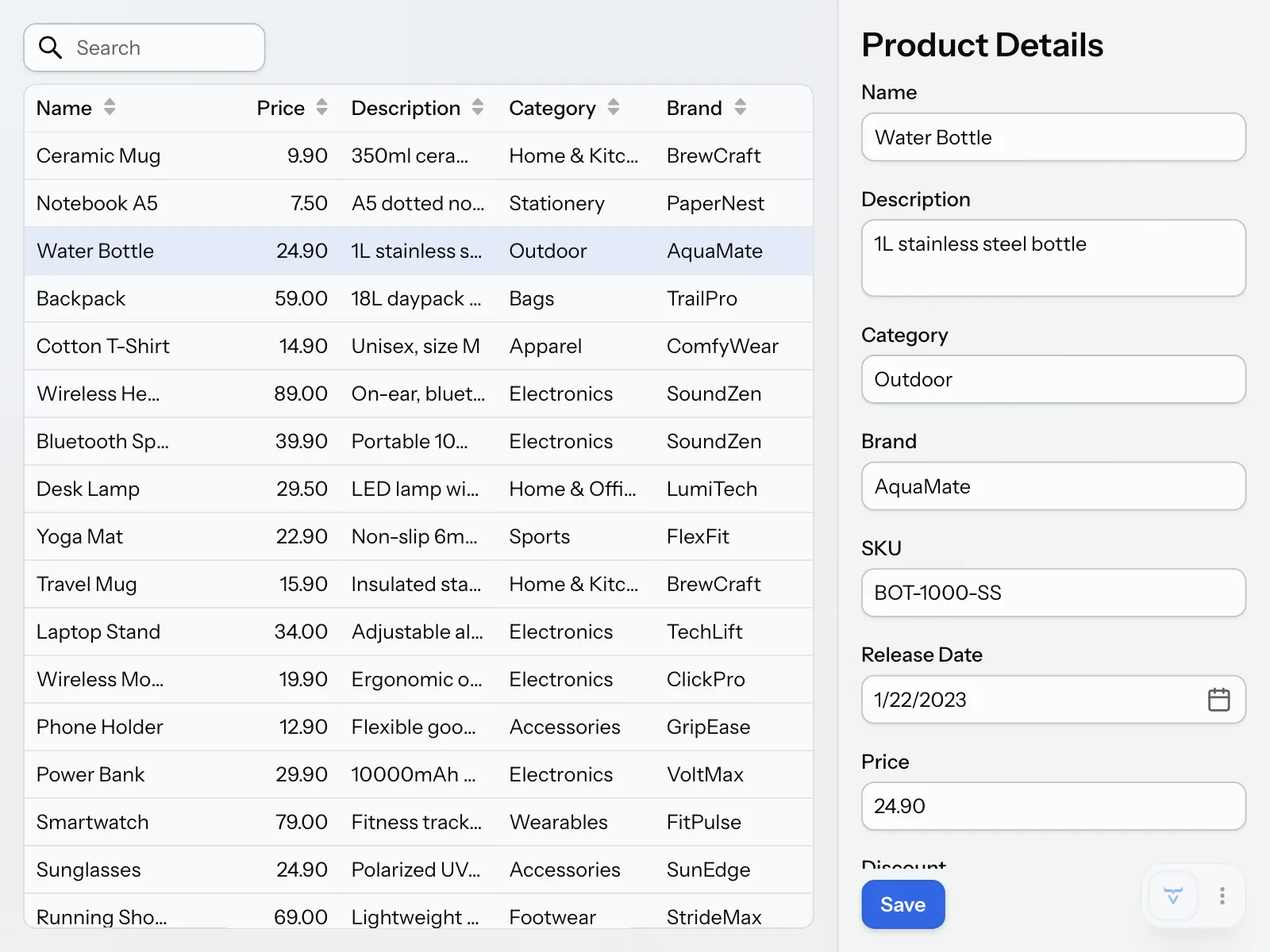Edit the SKU field BOT-1000-SS
The height and width of the screenshot is (952, 1270).
1053,593
